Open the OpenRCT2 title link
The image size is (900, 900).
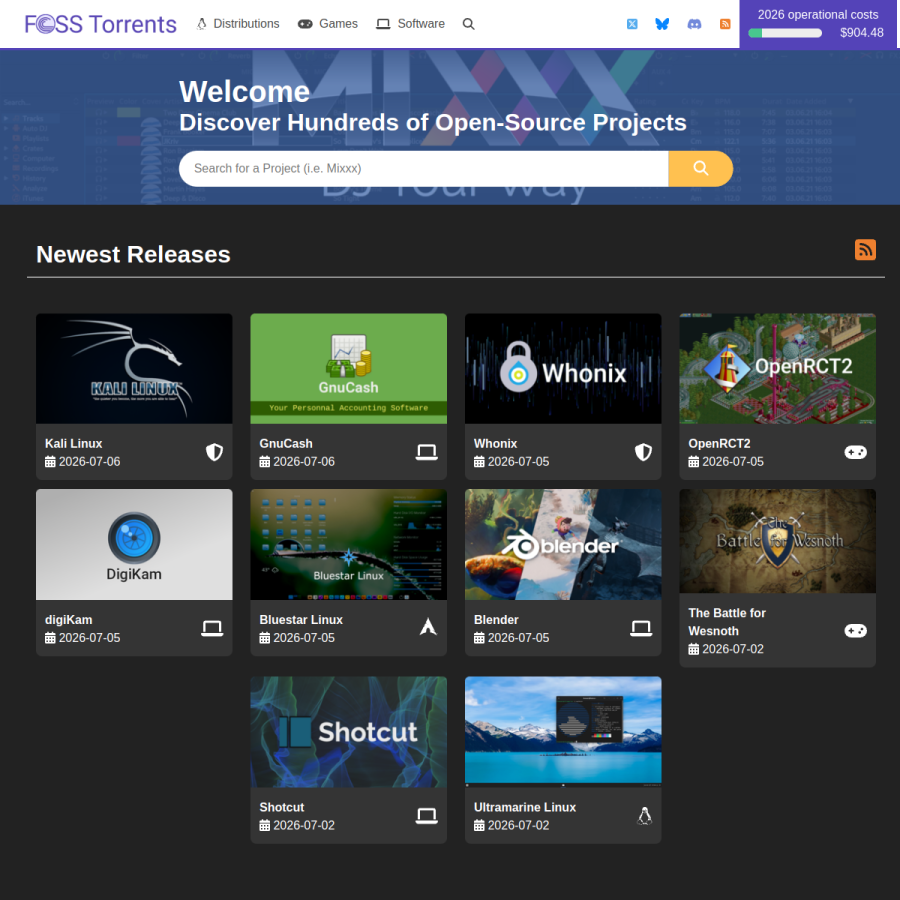(719, 444)
